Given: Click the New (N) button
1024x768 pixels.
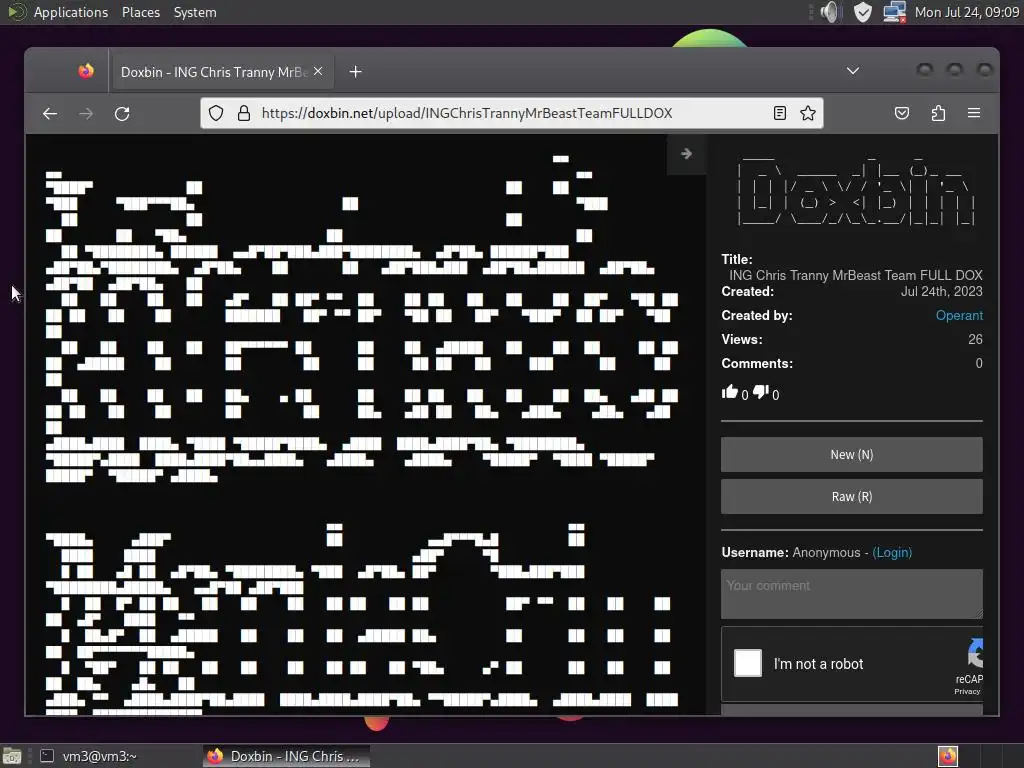Looking at the screenshot, I should coord(852,455).
